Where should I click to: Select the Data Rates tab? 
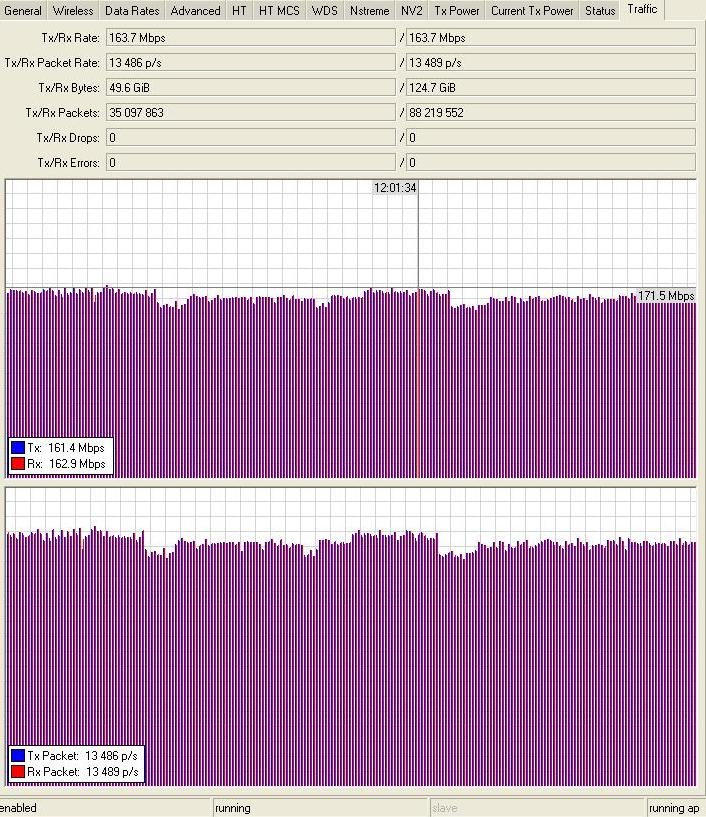pyautogui.click(x=132, y=10)
